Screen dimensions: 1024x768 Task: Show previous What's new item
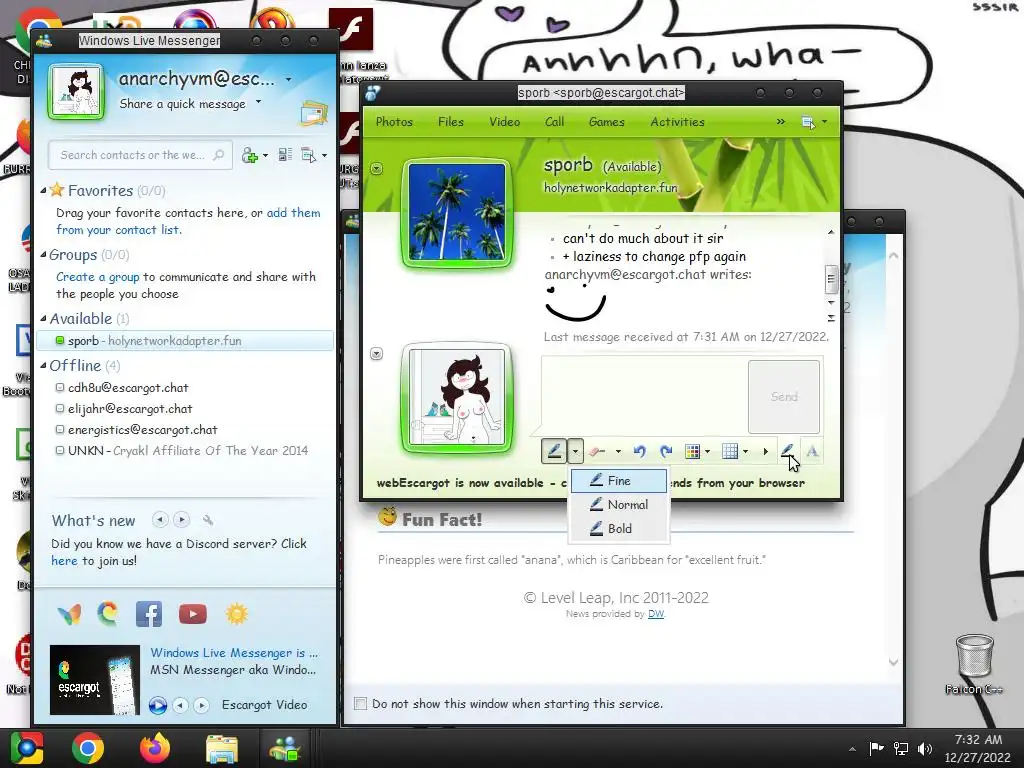[x=160, y=520]
